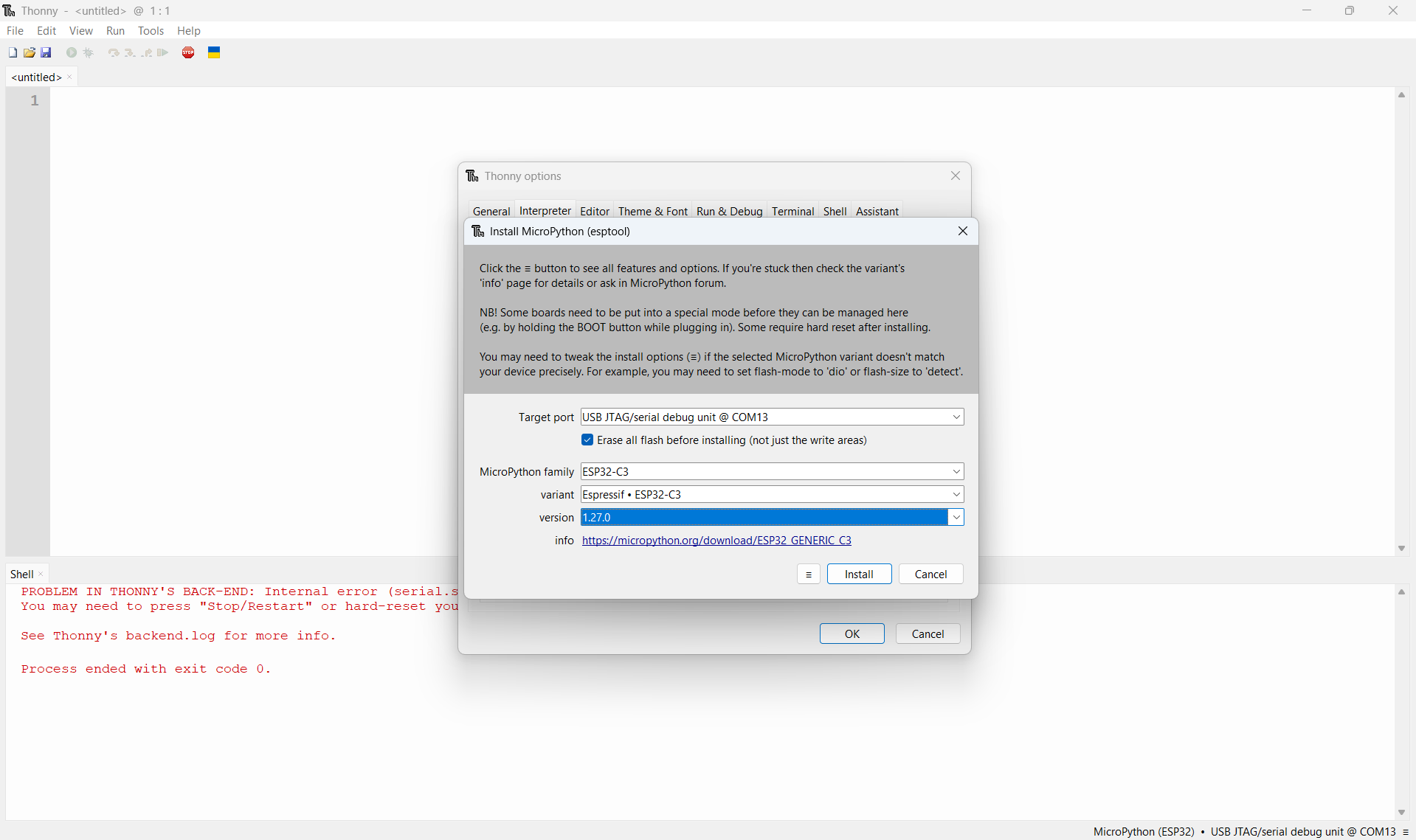
Task: Click the Save floppy disk icon
Action: tap(46, 52)
